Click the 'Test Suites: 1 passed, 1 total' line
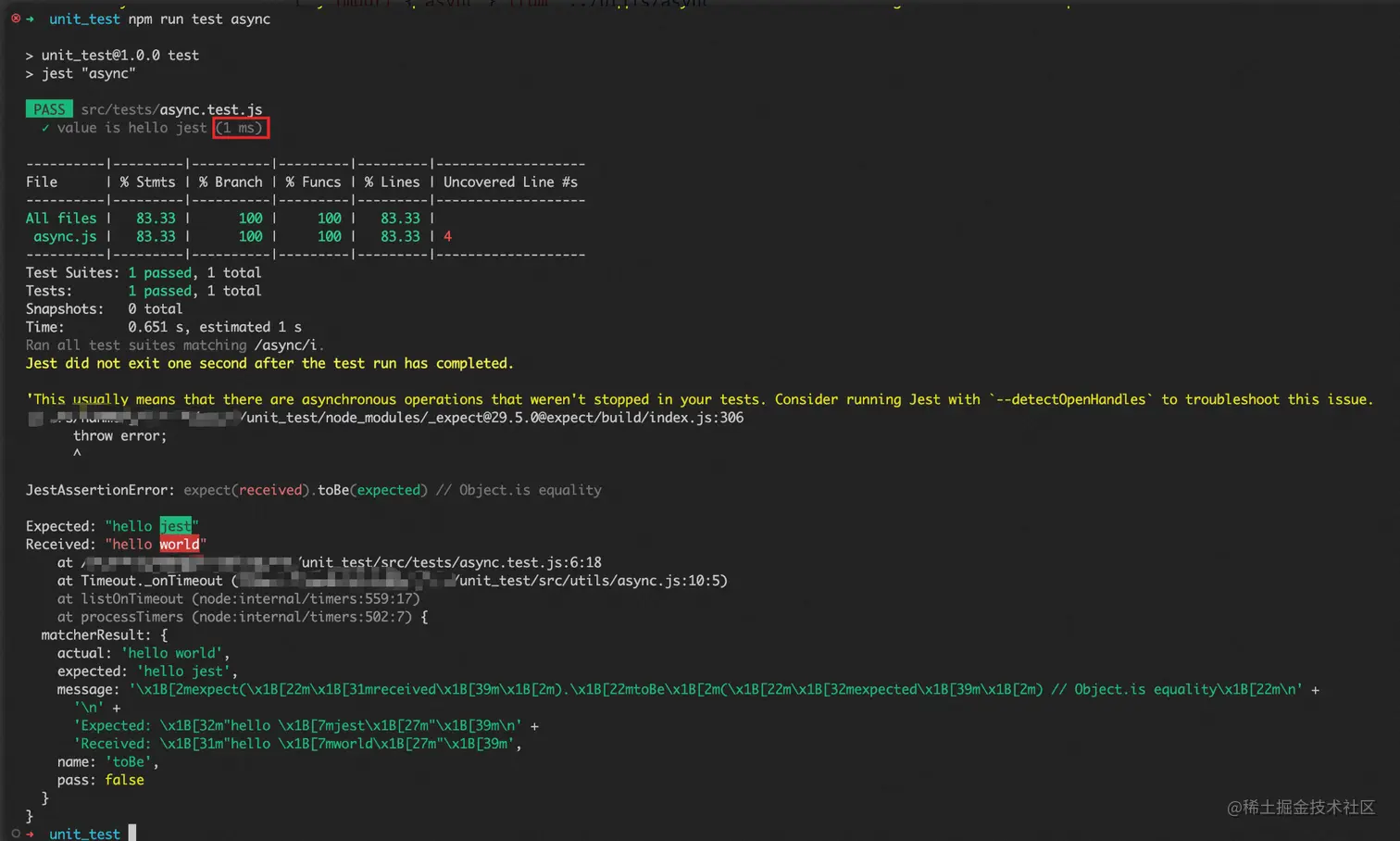This screenshot has height=841, width=1400. pos(144,272)
